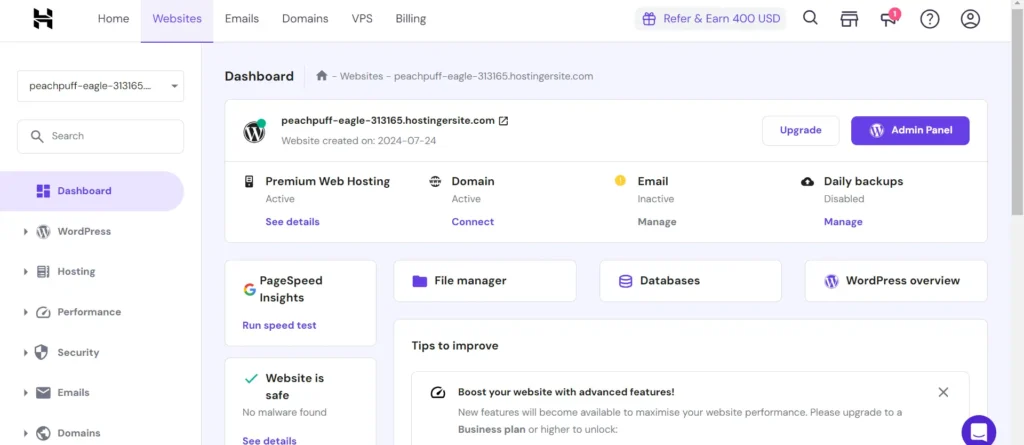Click the File manager folder icon
This screenshot has height=445, width=1024.
coord(419,281)
